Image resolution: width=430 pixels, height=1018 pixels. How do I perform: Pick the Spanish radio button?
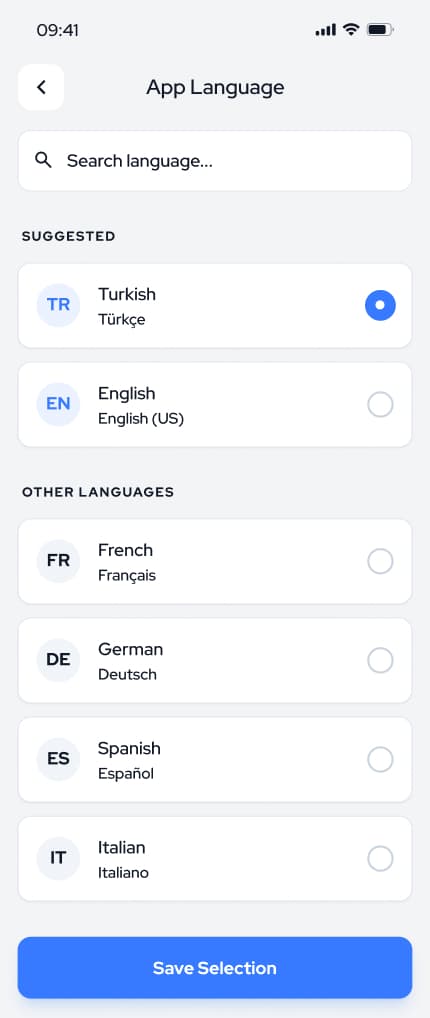pyautogui.click(x=381, y=760)
